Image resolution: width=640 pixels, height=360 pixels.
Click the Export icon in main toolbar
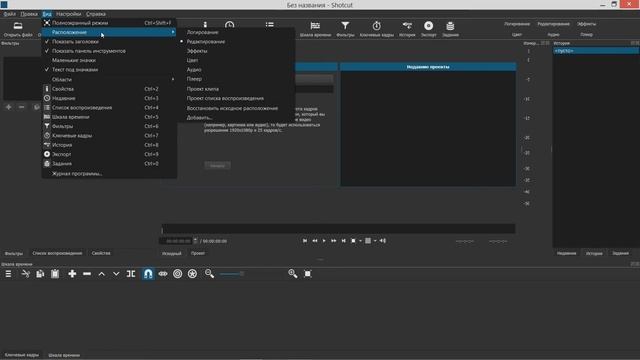coord(428,29)
